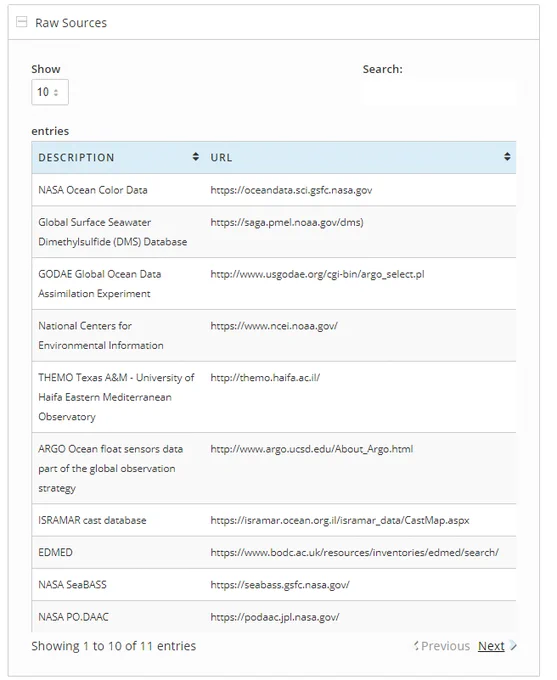This screenshot has width=557, height=680.
Task: Select the NASA PO.DAAC description
Action: (73, 617)
